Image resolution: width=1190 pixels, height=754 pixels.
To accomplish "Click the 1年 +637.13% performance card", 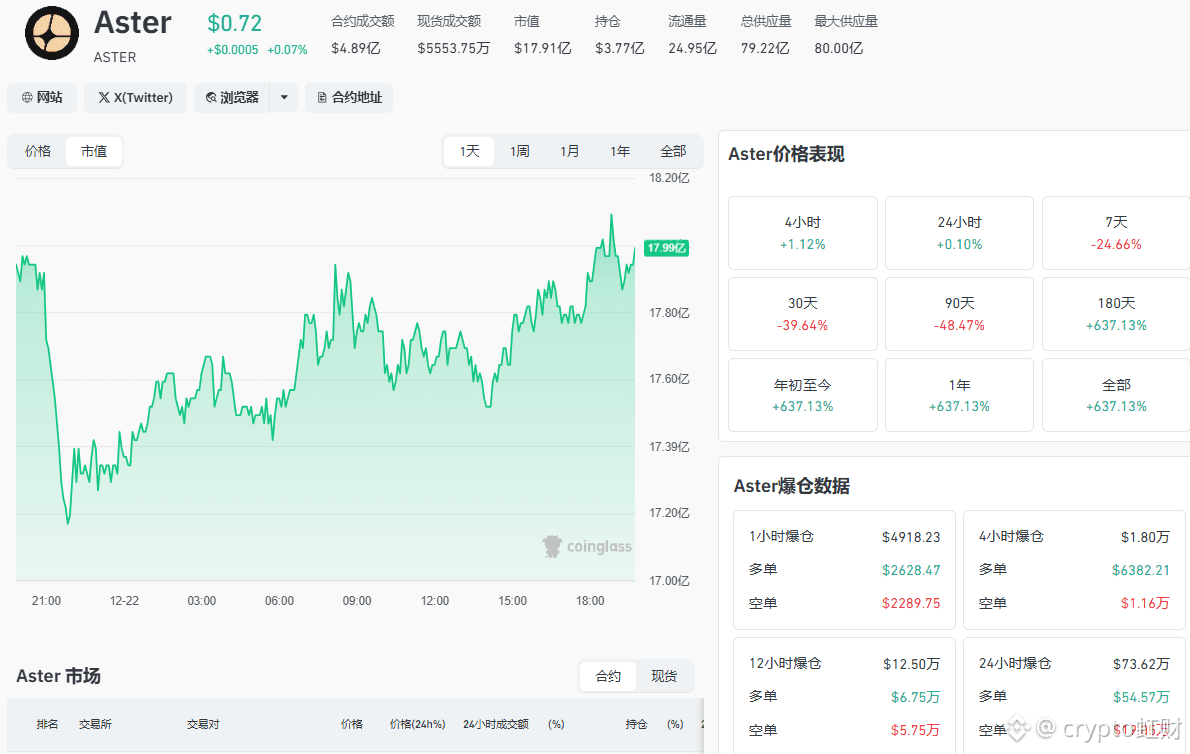I will point(959,395).
